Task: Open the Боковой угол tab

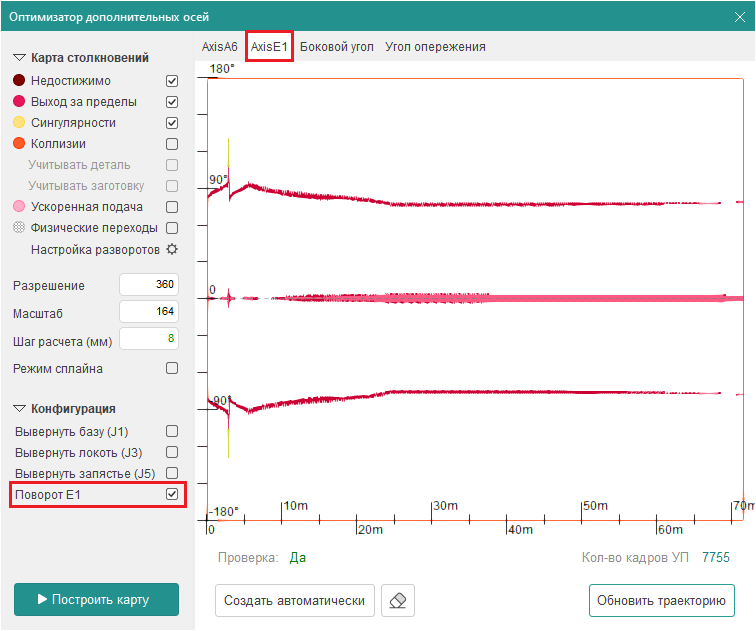Action: tap(337, 47)
